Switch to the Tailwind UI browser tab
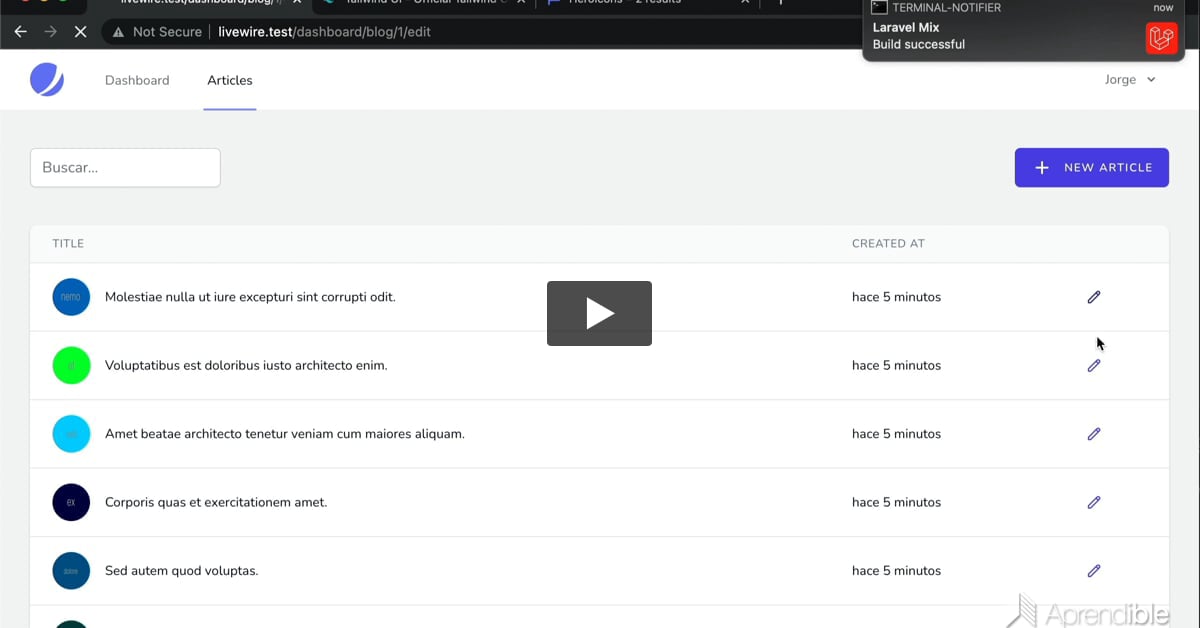This screenshot has height=628, width=1200. [425, 3]
